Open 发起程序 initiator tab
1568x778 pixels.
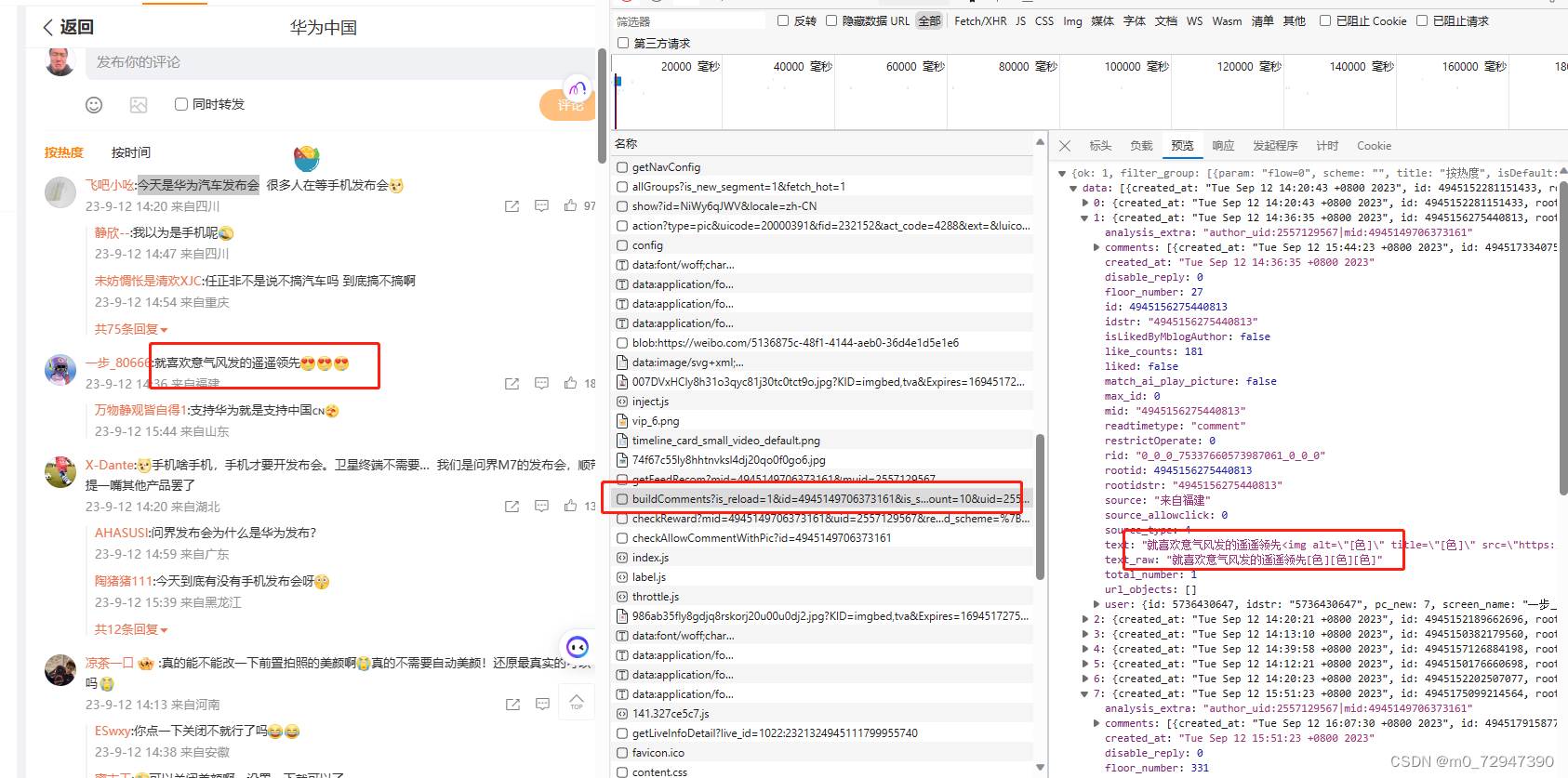(x=1275, y=146)
